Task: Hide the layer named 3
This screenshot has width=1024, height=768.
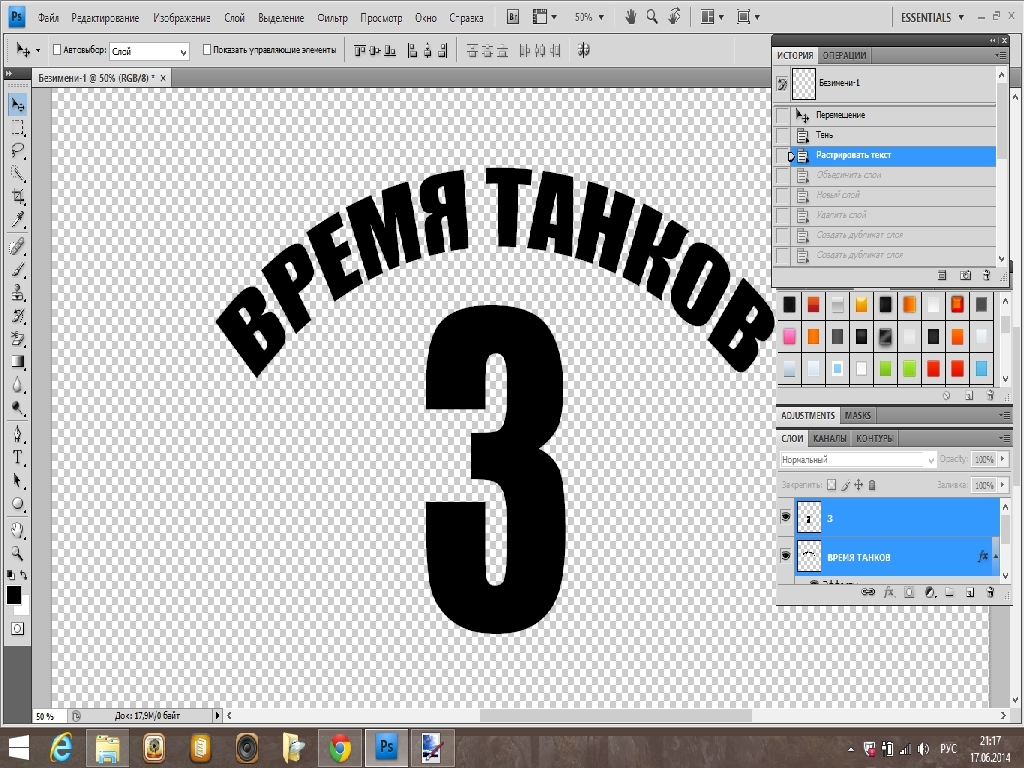Action: [x=785, y=517]
